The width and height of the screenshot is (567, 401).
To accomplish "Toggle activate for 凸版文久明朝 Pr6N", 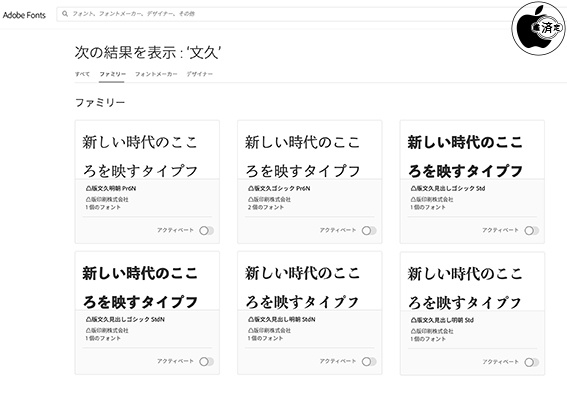I will 206,230.
